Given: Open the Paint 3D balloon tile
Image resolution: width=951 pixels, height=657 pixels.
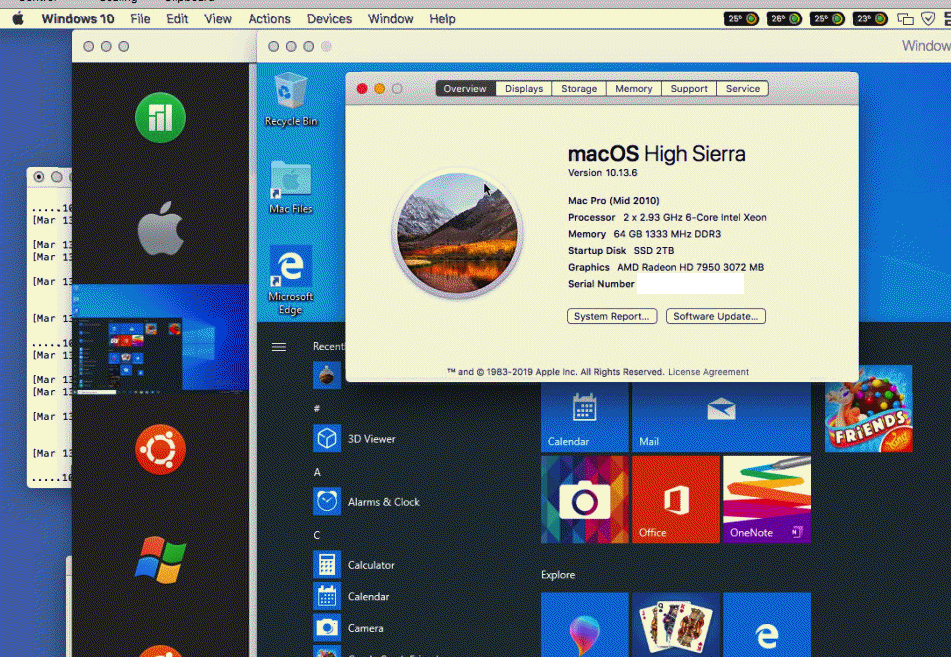Looking at the screenshot, I should pos(585,625).
